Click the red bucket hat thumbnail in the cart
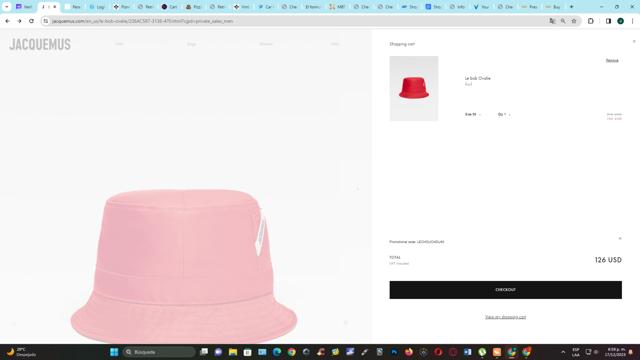Image resolution: width=640 pixels, height=360 pixels. (x=413, y=89)
